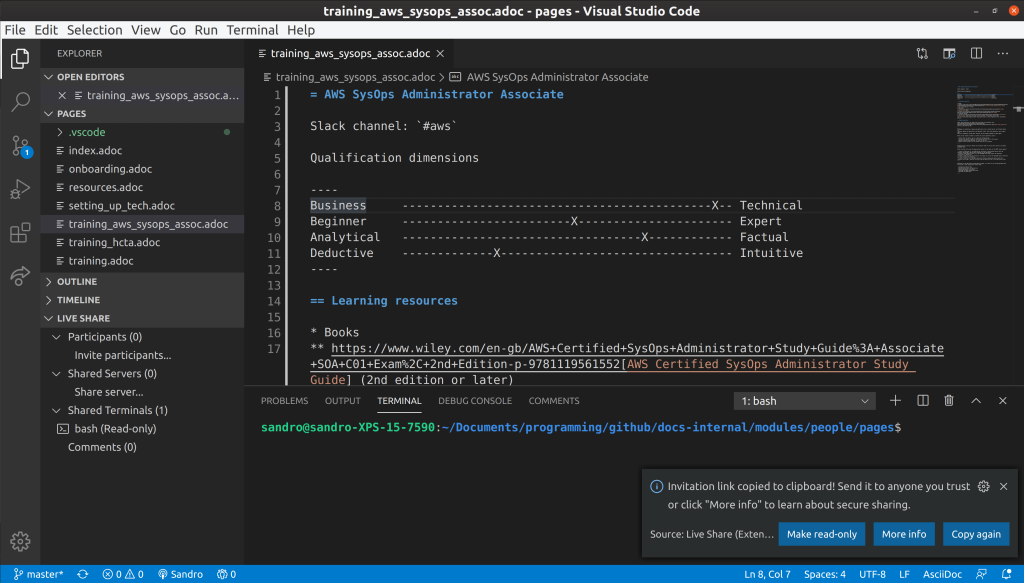Open the File menu

pyautogui.click(x=15, y=30)
